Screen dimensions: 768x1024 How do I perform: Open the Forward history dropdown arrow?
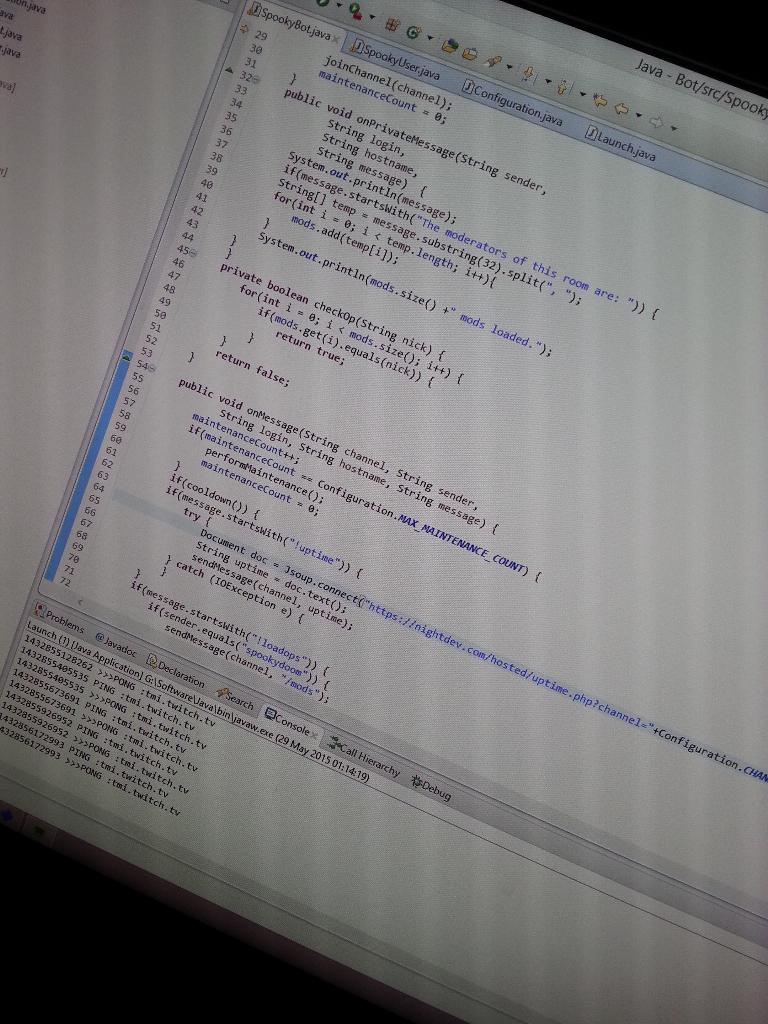(x=673, y=128)
